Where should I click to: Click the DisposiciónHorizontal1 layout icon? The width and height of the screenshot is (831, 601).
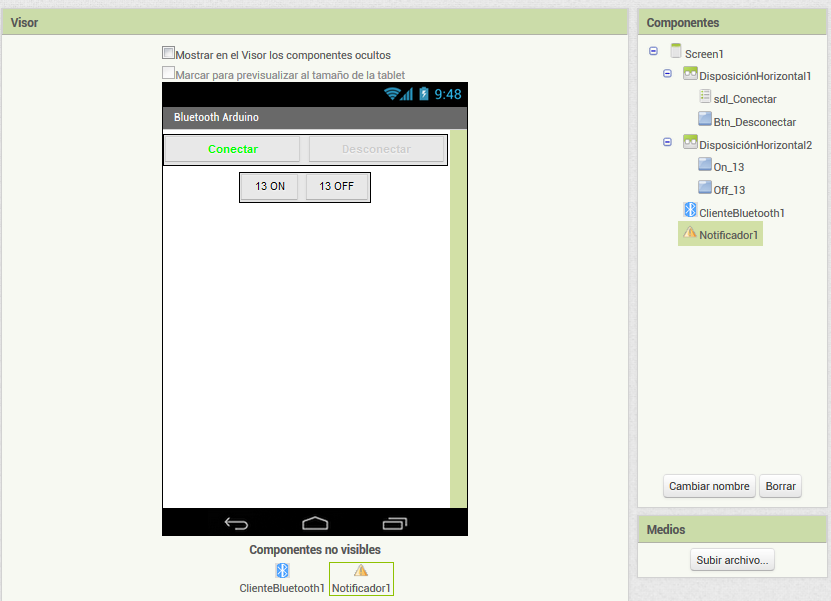point(690,74)
